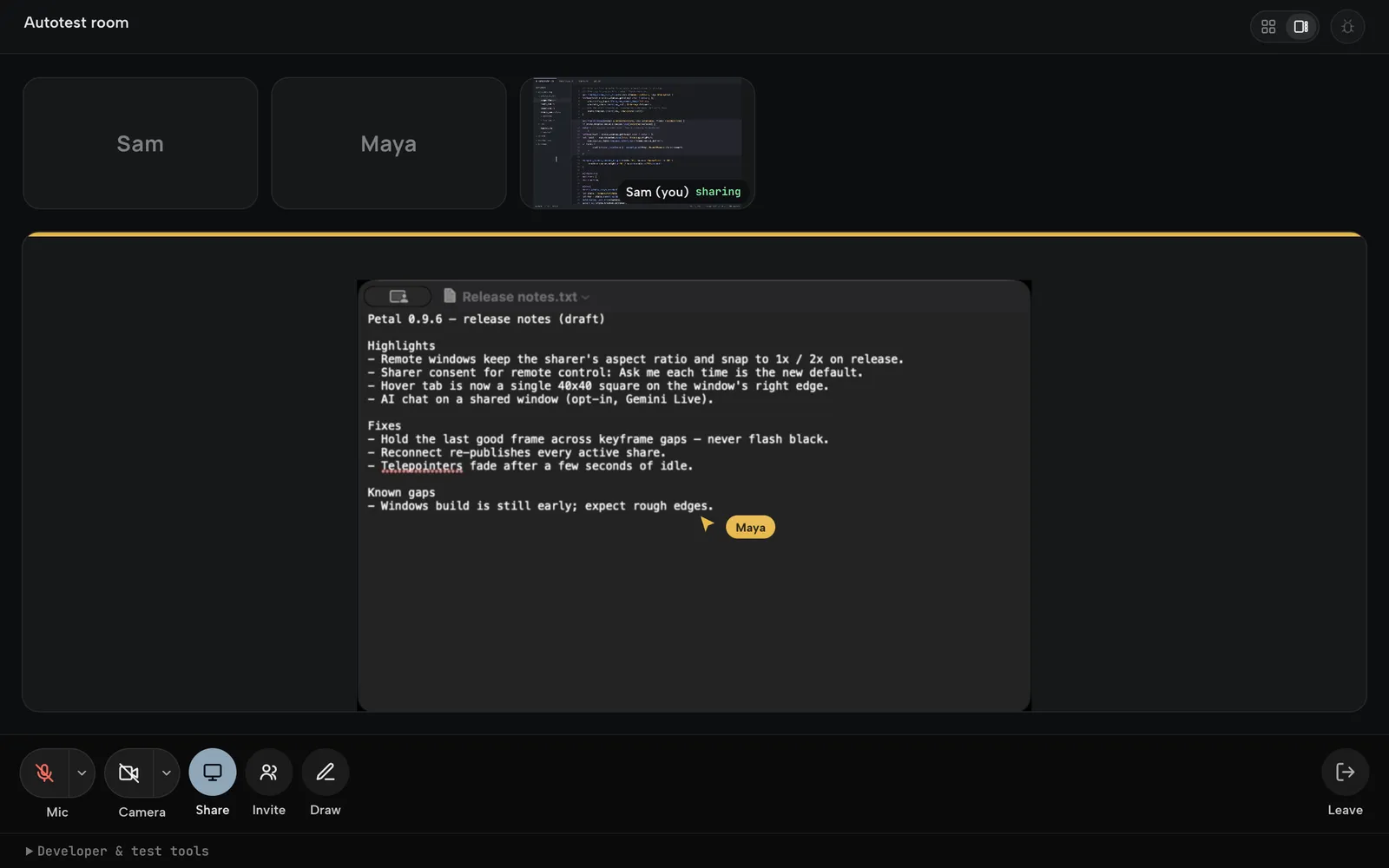Image resolution: width=1389 pixels, height=868 pixels.
Task: Click the line starting "Remote windows keep"
Action: [635, 359]
